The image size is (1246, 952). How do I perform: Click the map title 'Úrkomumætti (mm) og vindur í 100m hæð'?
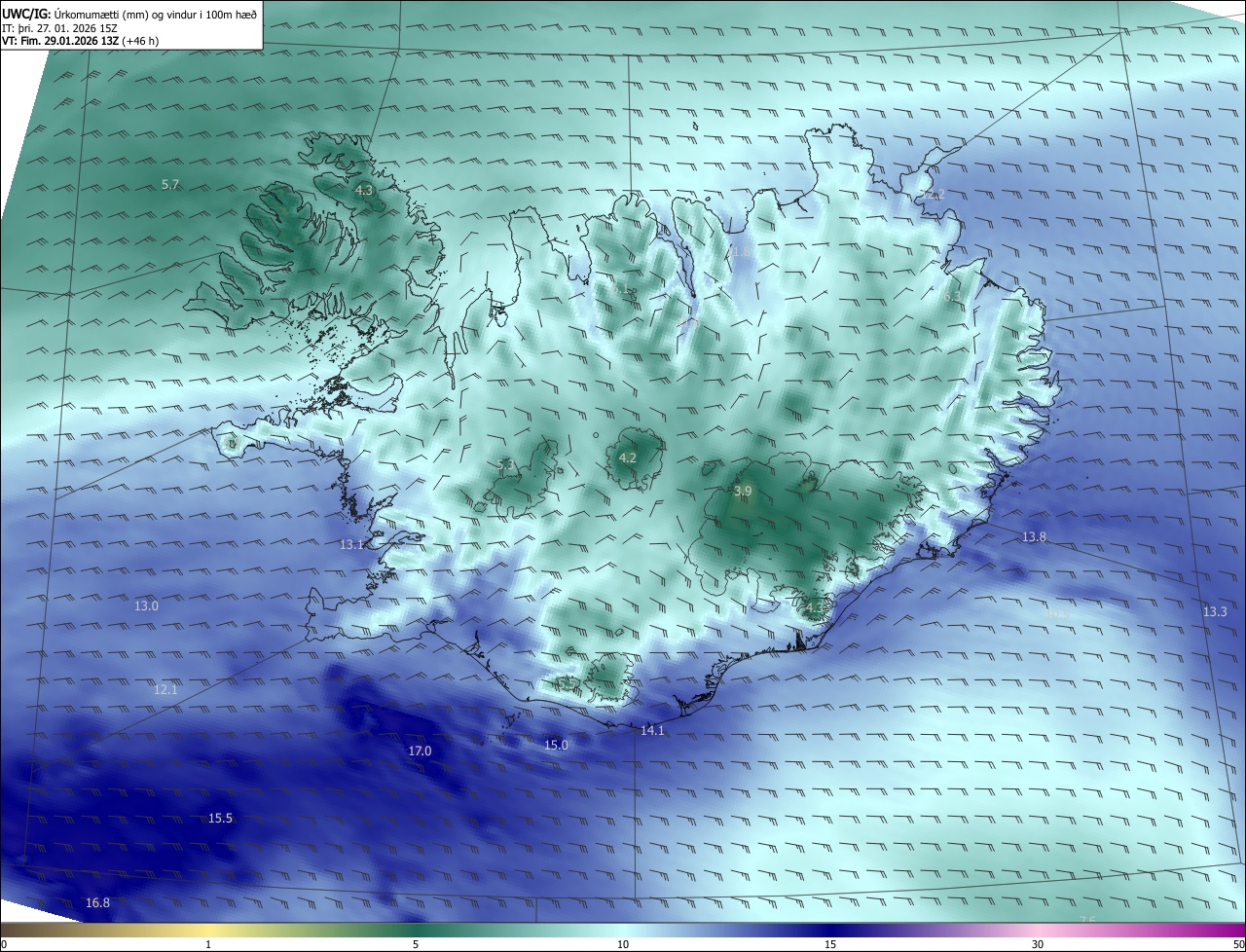(155, 14)
